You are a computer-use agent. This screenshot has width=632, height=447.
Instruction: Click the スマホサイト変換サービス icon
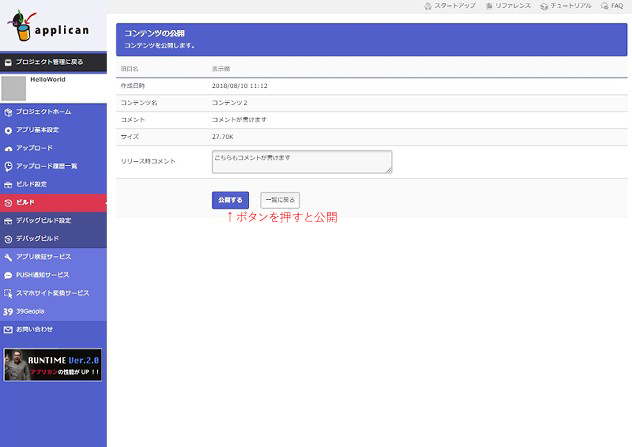point(8,293)
